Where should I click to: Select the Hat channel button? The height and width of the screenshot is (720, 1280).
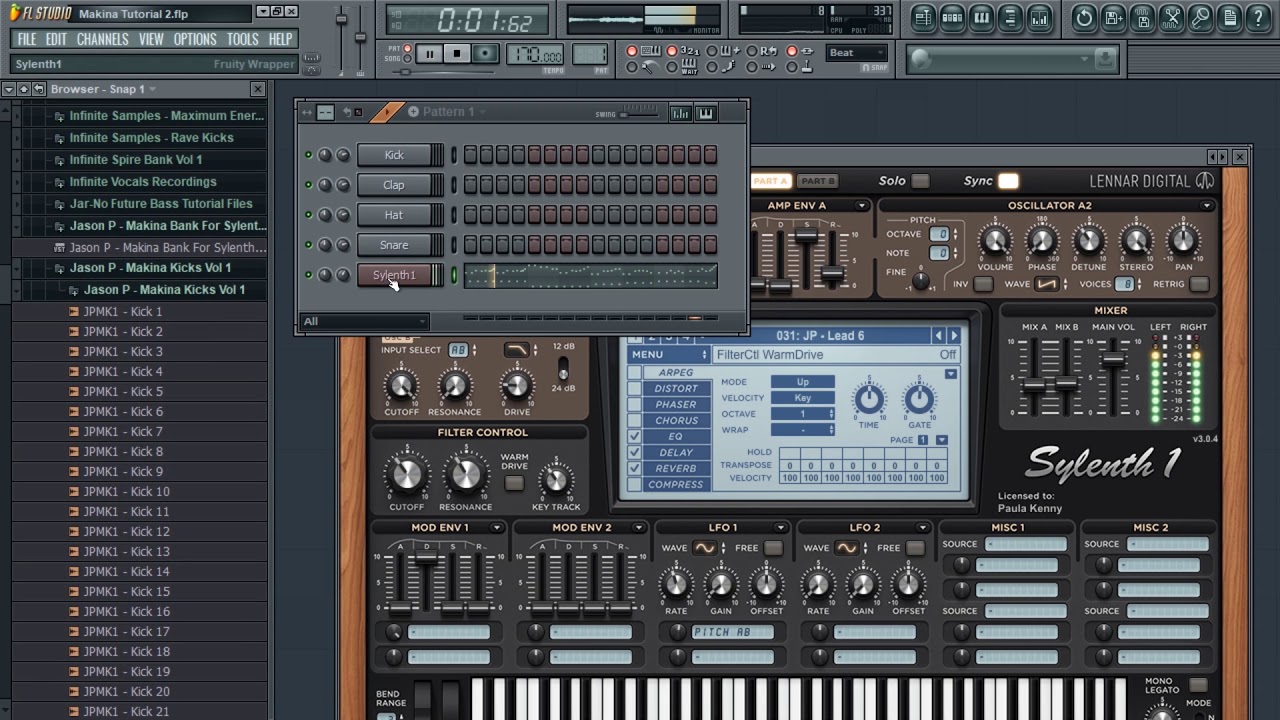point(394,215)
